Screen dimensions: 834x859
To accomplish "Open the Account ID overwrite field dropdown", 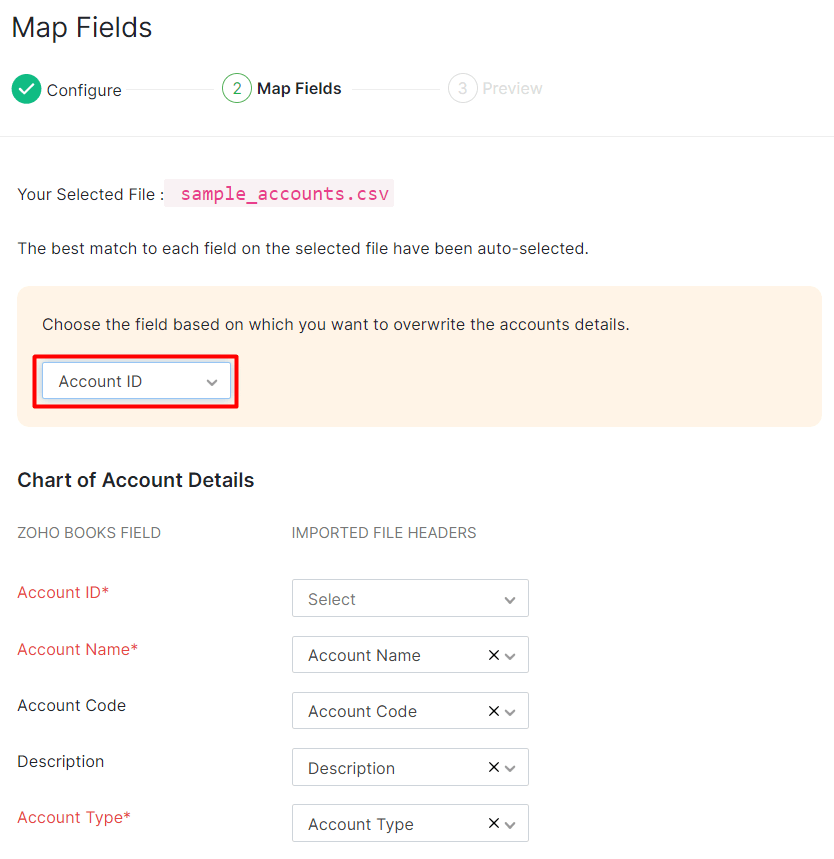I will [135, 381].
